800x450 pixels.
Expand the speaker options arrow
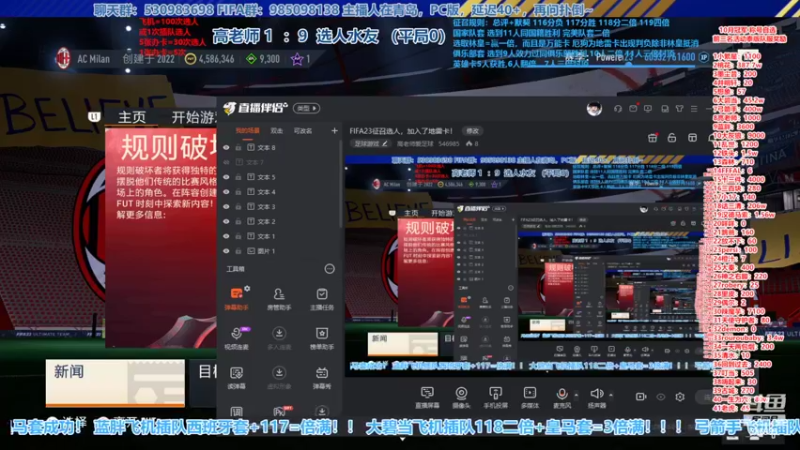pos(611,394)
